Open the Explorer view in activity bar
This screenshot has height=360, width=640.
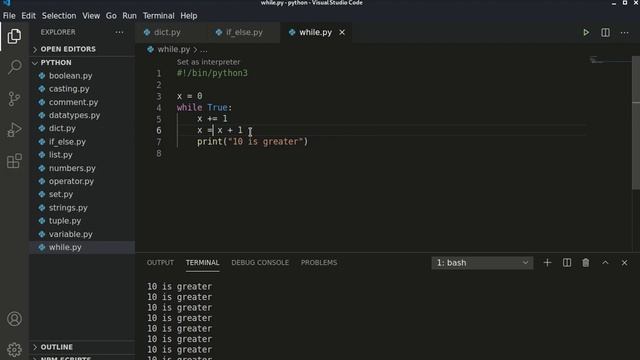click(14, 36)
